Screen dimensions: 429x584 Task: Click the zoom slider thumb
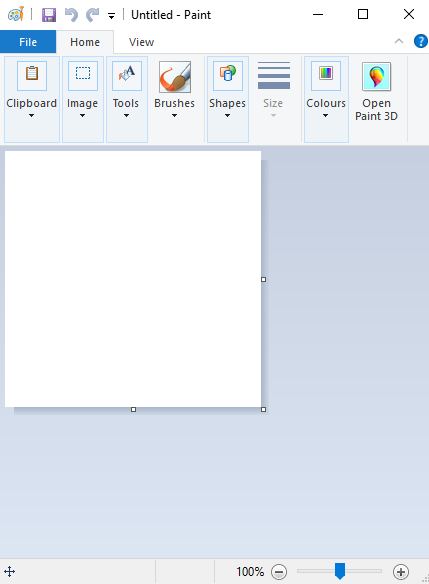click(x=340, y=571)
